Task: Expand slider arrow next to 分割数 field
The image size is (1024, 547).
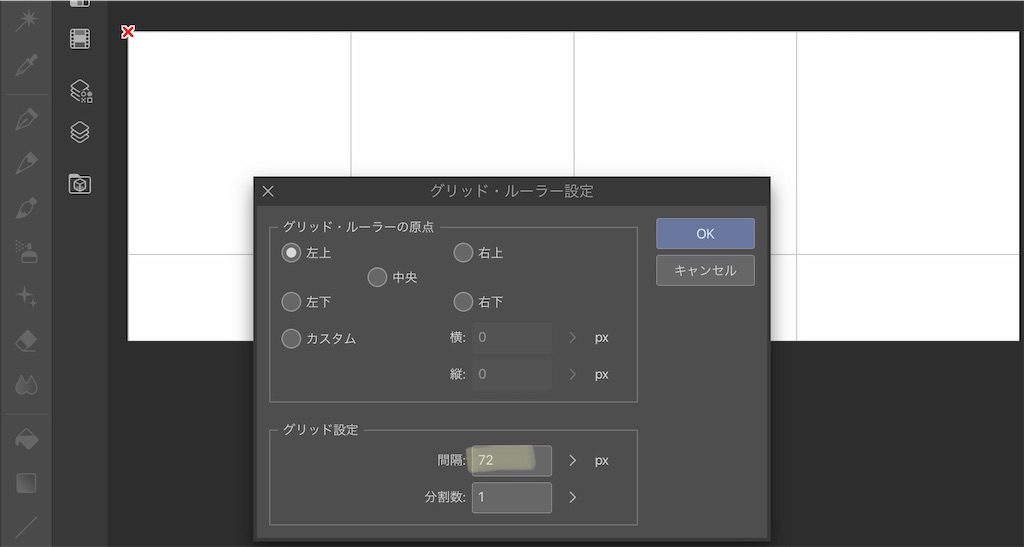Action: pyautogui.click(x=572, y=497)
